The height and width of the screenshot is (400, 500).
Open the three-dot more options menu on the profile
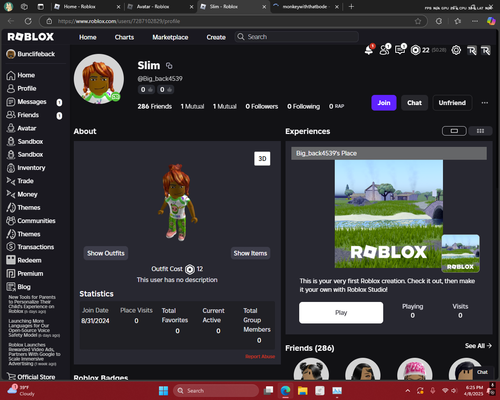click(x=485, y=103)
